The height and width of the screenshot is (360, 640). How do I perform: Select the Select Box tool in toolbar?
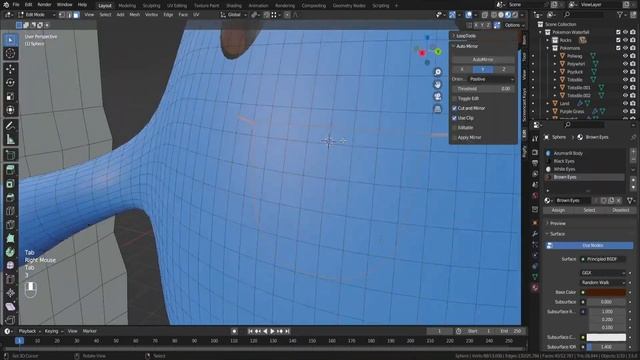(10, 40)
